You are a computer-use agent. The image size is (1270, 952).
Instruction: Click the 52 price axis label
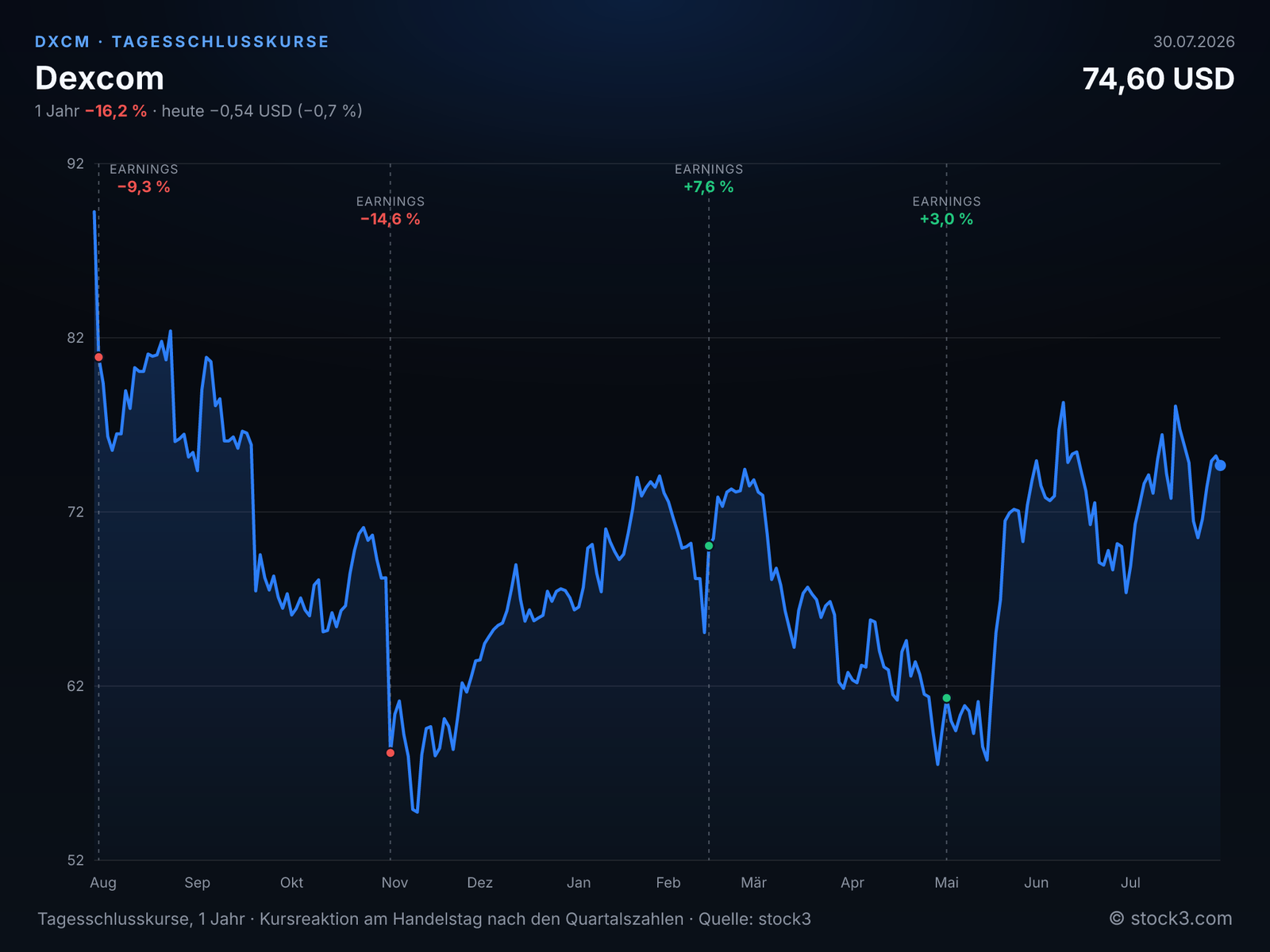point(75,861)
